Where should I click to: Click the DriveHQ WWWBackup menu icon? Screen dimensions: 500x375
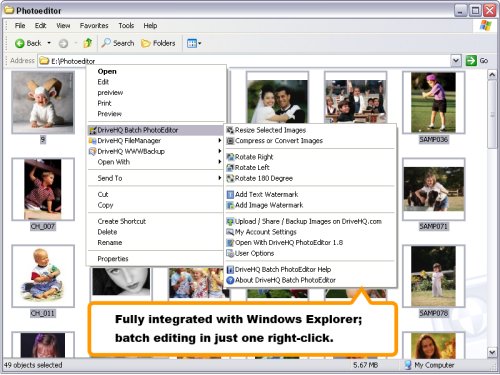92,151
